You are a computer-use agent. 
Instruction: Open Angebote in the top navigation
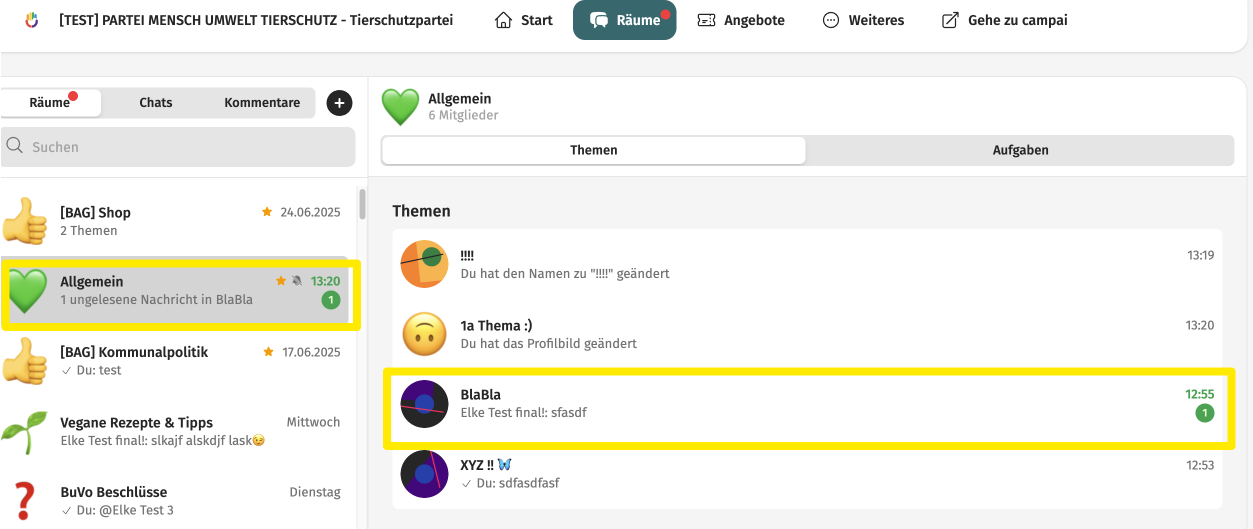(x=741, y=20)
